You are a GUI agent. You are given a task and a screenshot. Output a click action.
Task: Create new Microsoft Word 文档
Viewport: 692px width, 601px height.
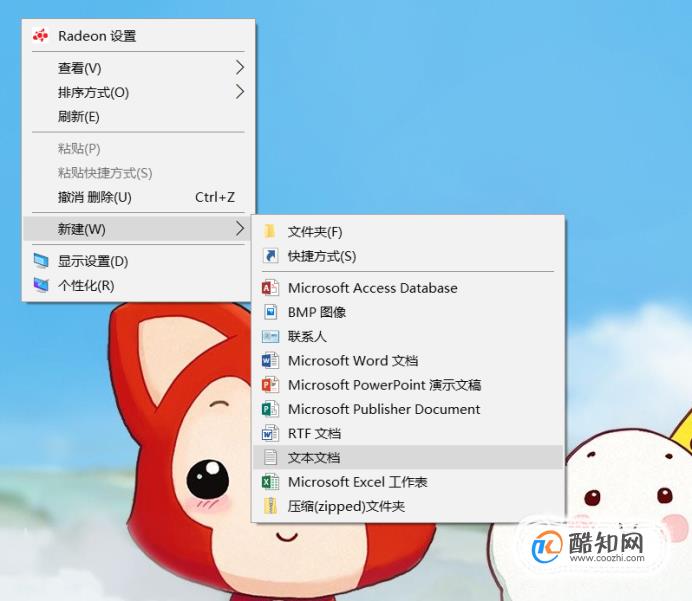(x=408, y=361)
